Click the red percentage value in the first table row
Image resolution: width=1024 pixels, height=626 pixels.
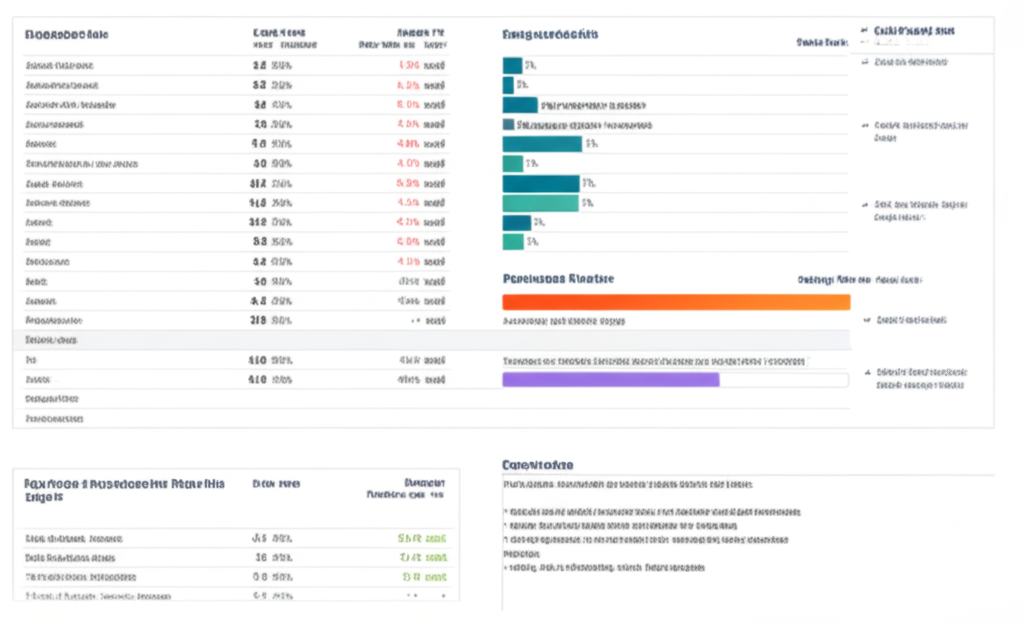[408, 65]
